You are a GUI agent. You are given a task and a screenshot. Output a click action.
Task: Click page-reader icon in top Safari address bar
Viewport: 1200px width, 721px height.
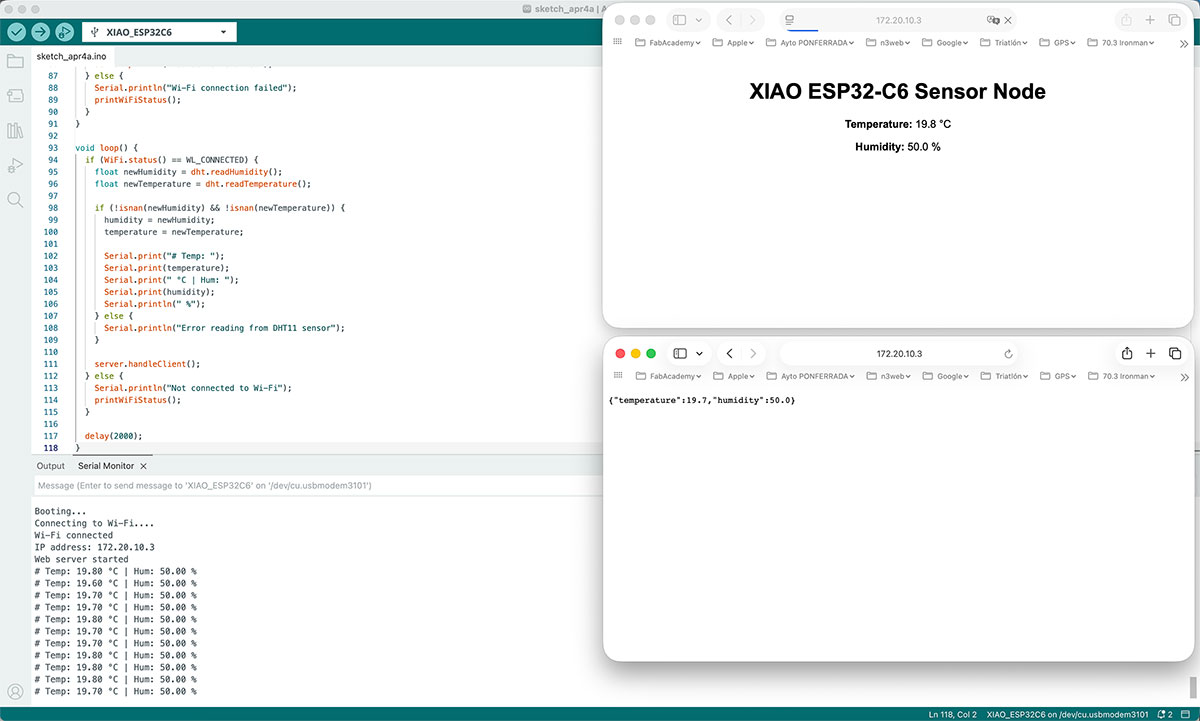pos(789,20)
